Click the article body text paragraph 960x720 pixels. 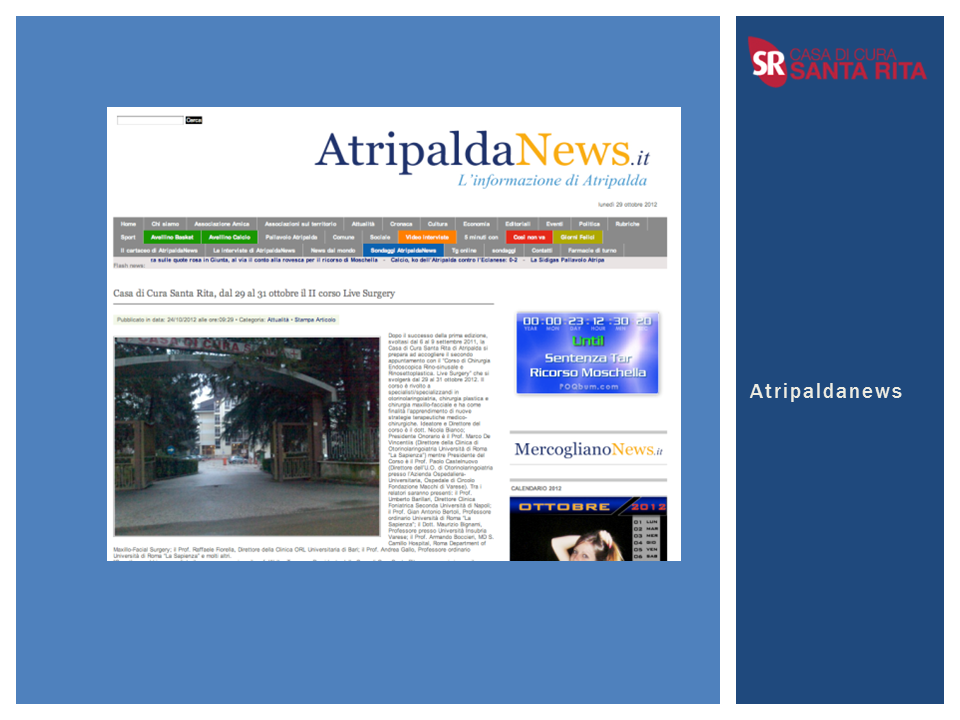(440, 440)
